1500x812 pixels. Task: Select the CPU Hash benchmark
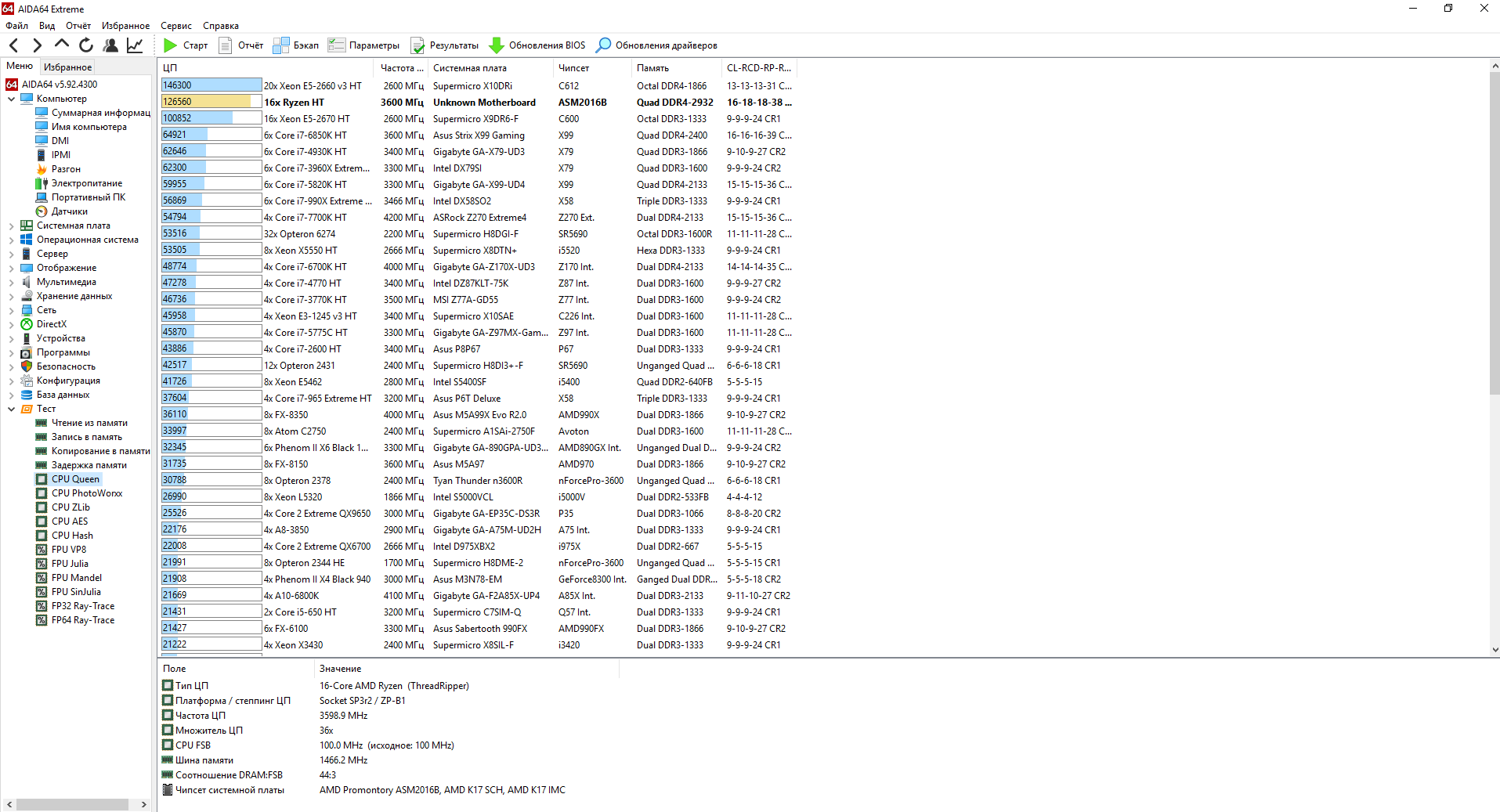click(x=72, y=536)
